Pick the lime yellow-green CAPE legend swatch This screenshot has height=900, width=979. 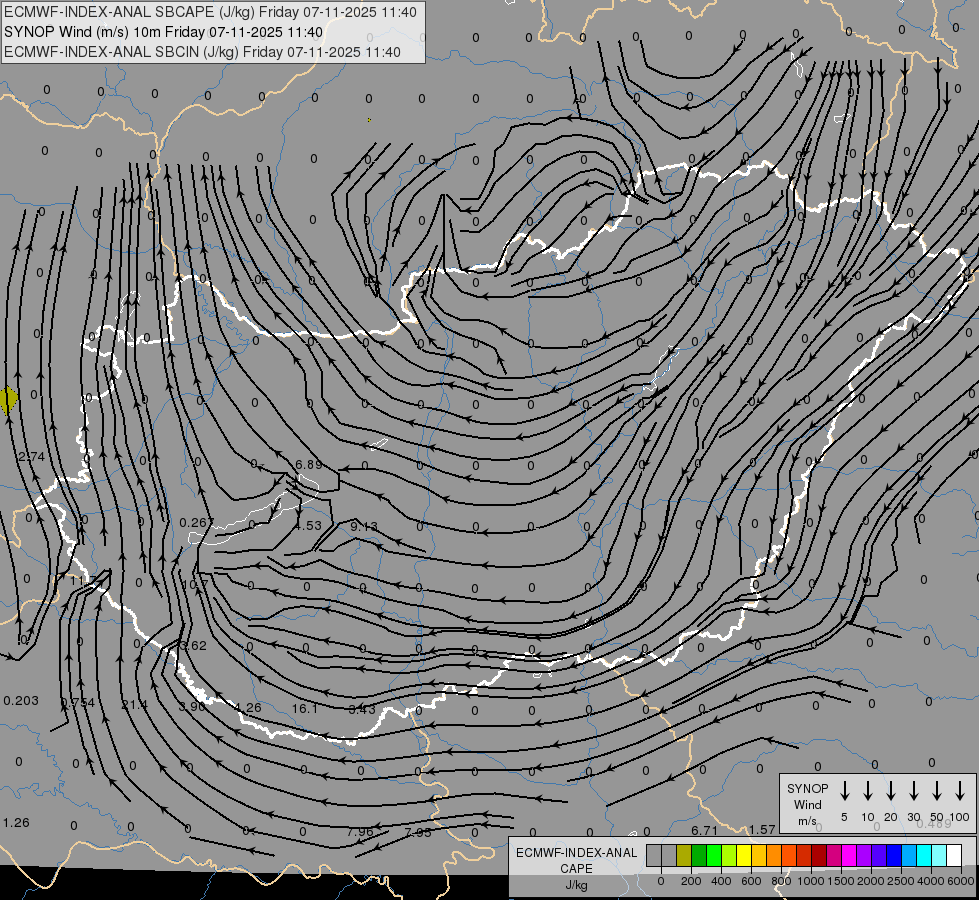point(729,855)
